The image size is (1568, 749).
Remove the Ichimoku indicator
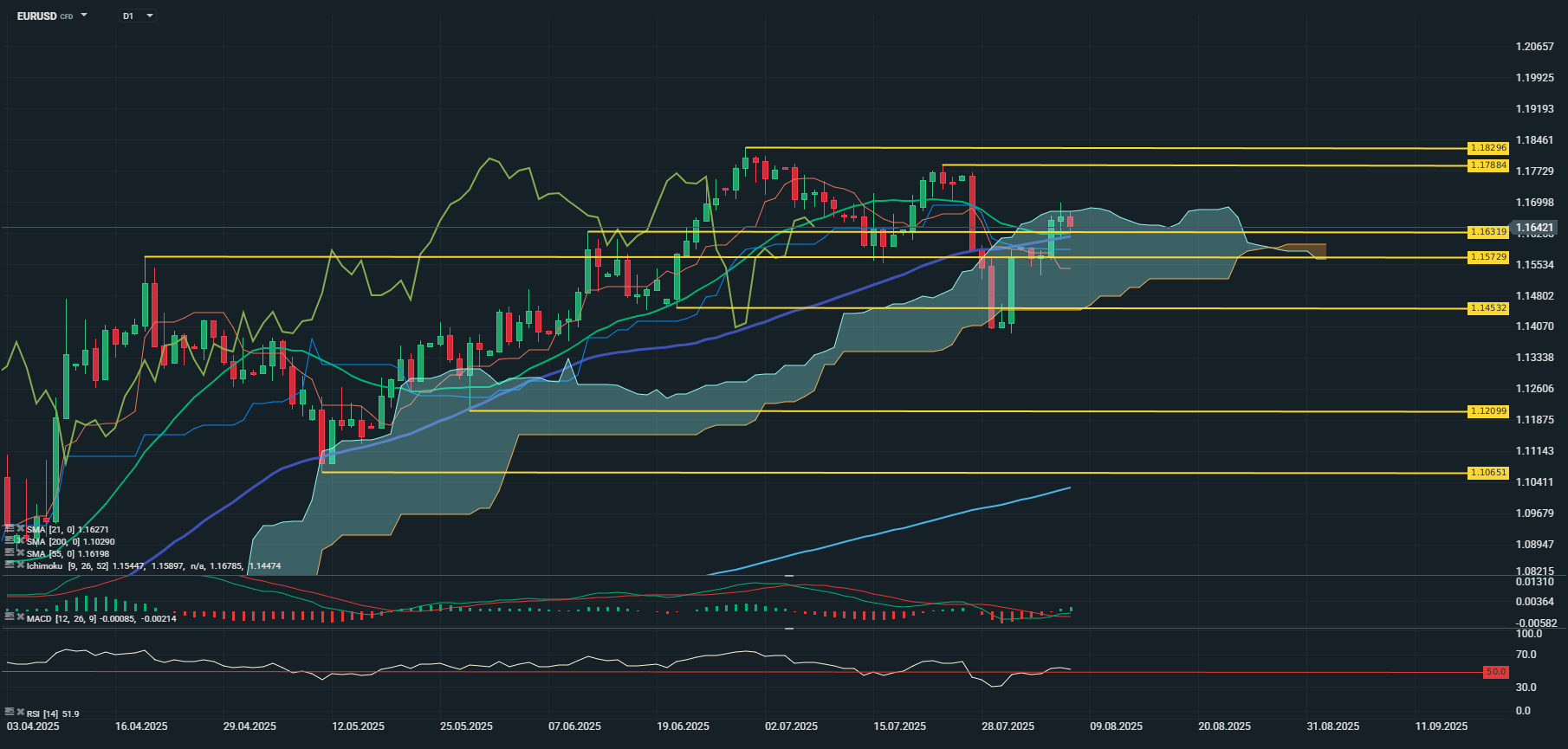click(x=20, y=565)
